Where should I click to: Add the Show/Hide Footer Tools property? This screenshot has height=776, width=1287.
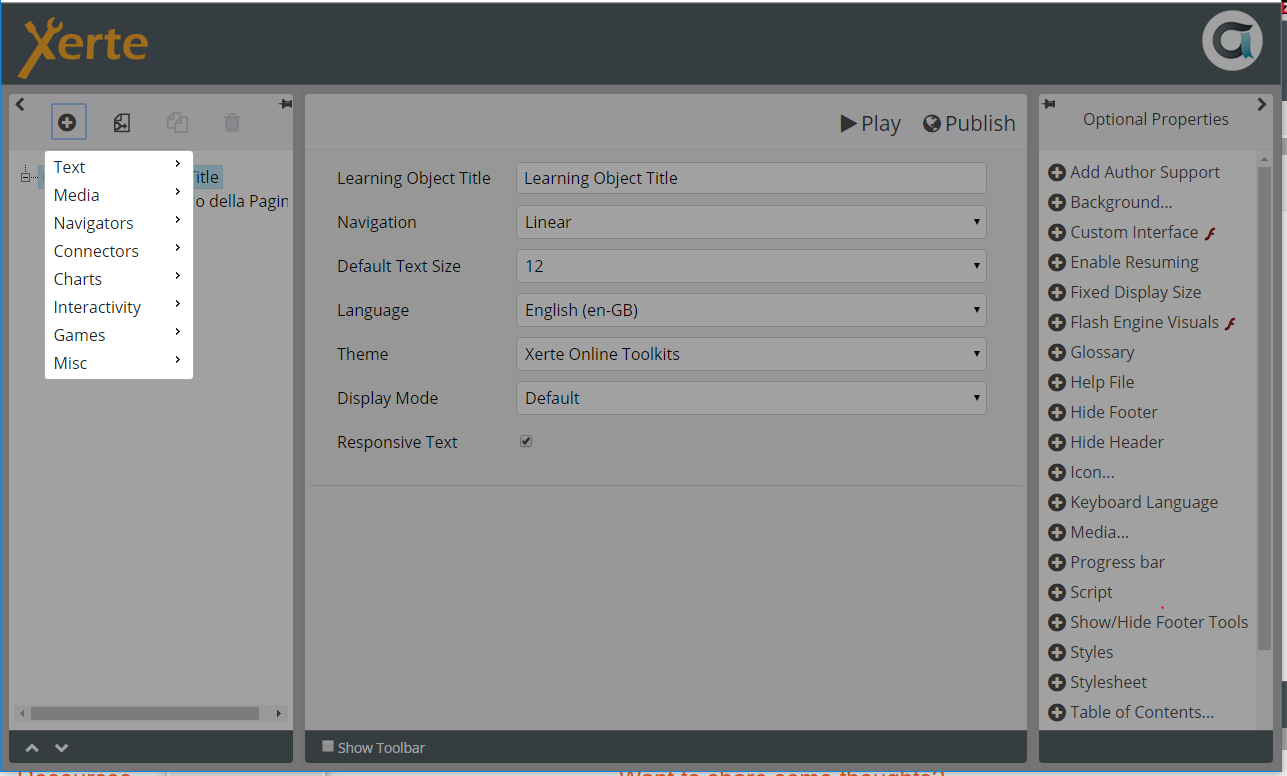point(1148,622)
